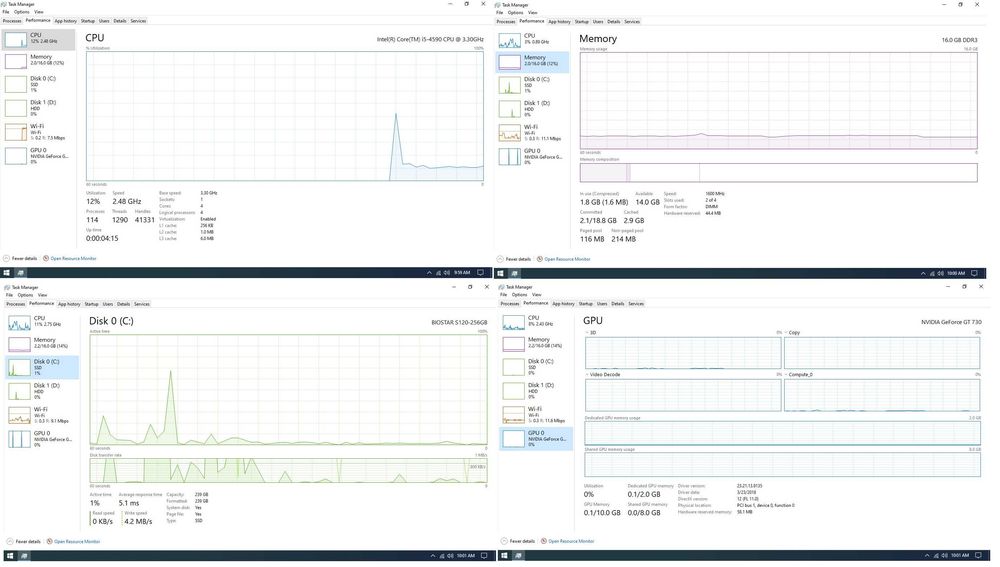Image resolution: width=1000 pixels, height=567 pixels.
Task: Select GPU 0 in the CPU window's sidebar
Action: pyautogui.click(x=38, y=156)
